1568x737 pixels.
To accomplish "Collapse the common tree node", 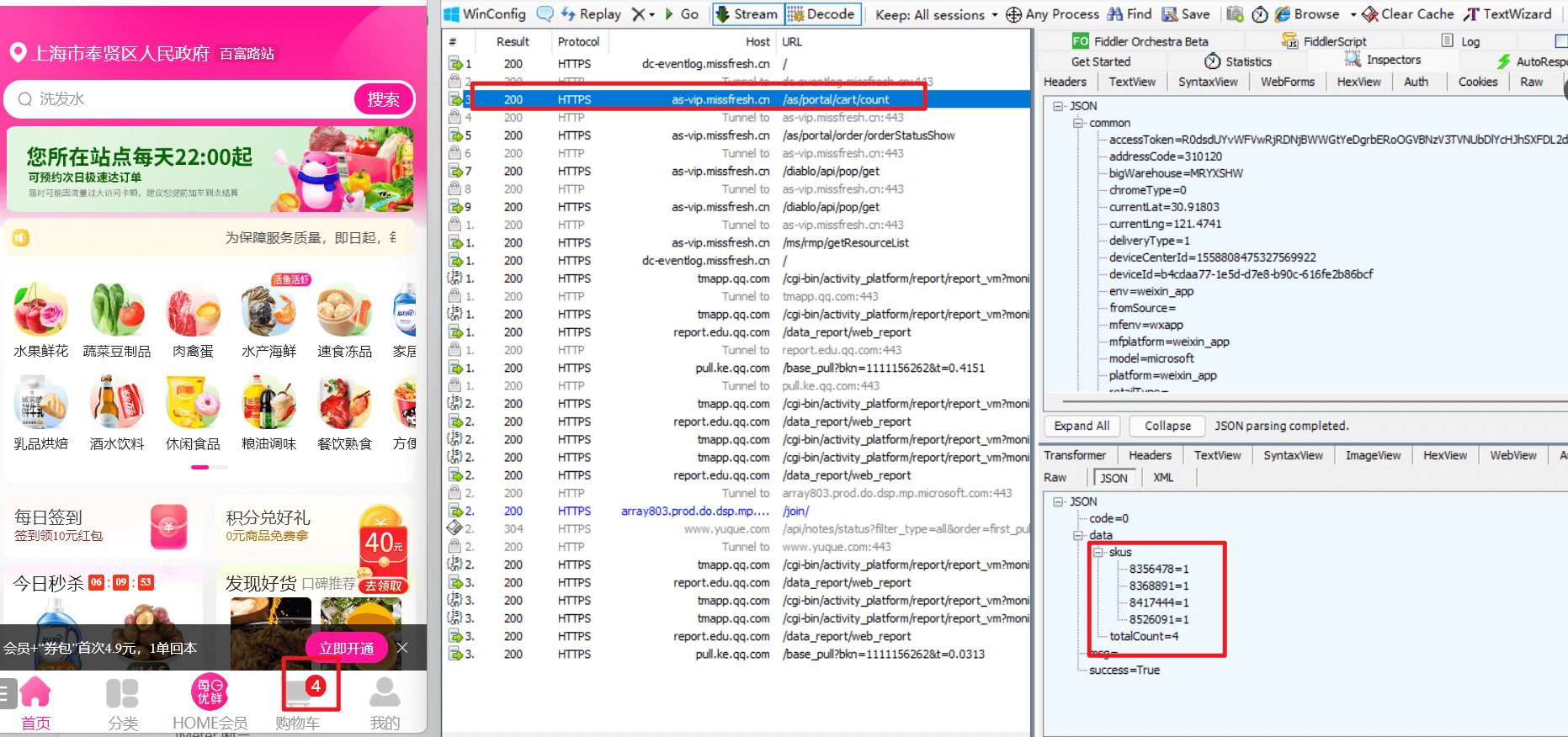I will (x=1078, y=123).
